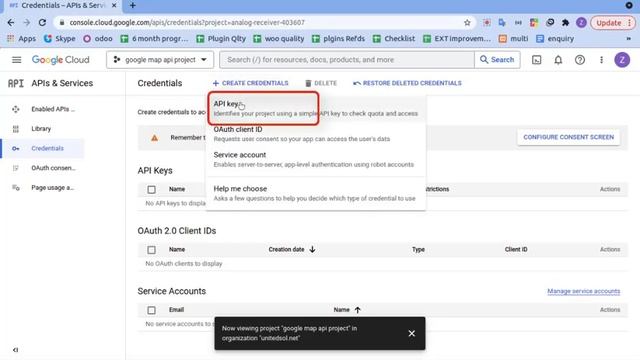Dismiss the project notification toast
Screen dimensions: 640x360
tap(411, 333)
